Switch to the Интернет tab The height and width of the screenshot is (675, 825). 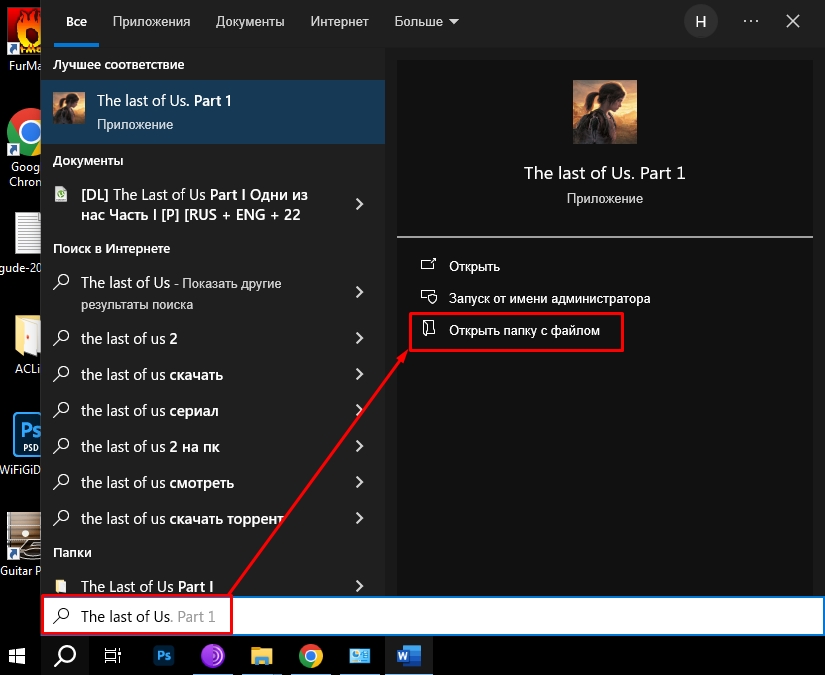coord(339,22)
